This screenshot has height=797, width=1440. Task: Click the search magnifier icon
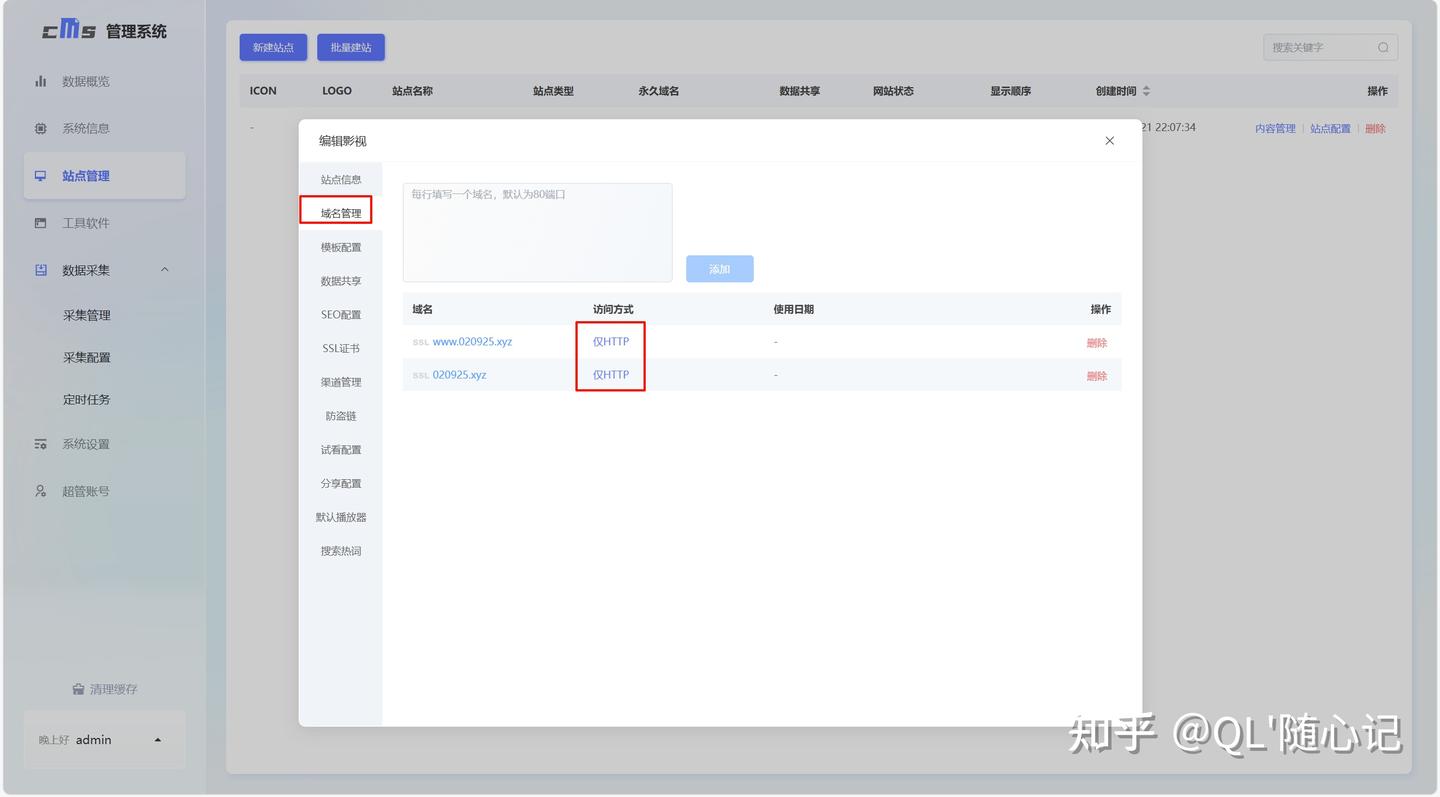click(1383, 47)
